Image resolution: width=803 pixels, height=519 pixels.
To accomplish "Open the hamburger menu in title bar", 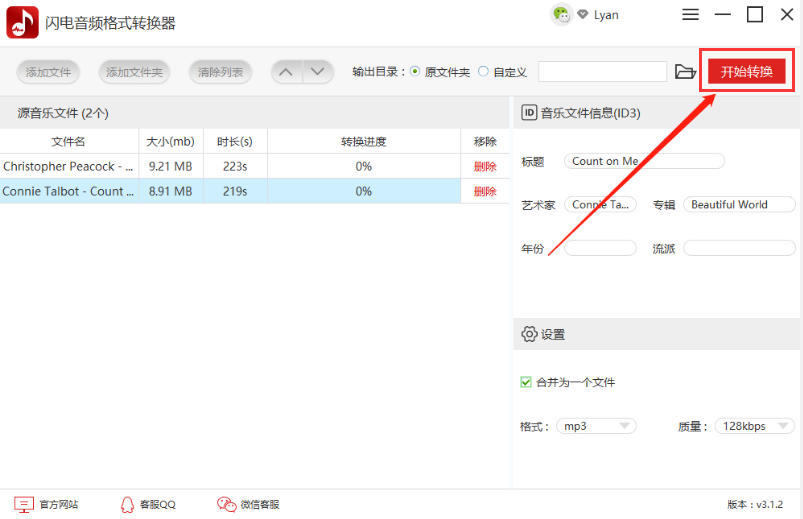I will click(x=690, y=15).
